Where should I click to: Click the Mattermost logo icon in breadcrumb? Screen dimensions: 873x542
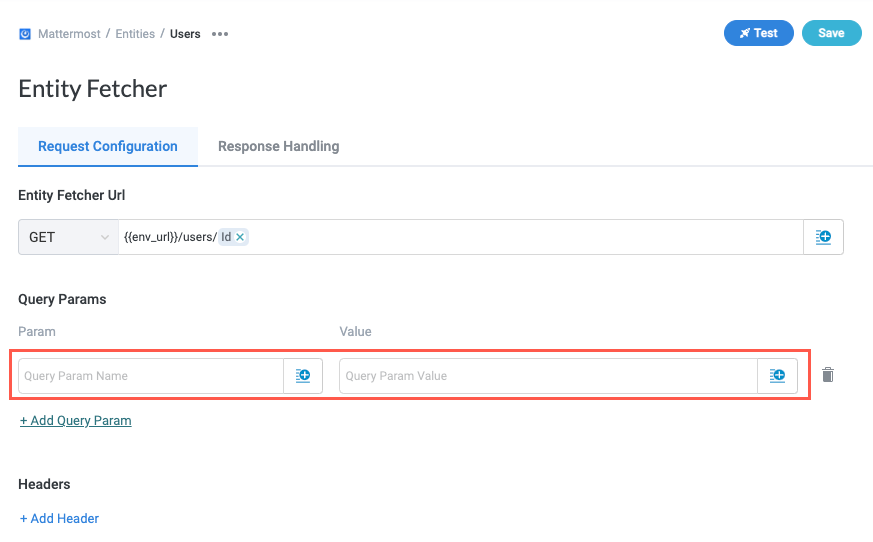[x=25, y=34]
